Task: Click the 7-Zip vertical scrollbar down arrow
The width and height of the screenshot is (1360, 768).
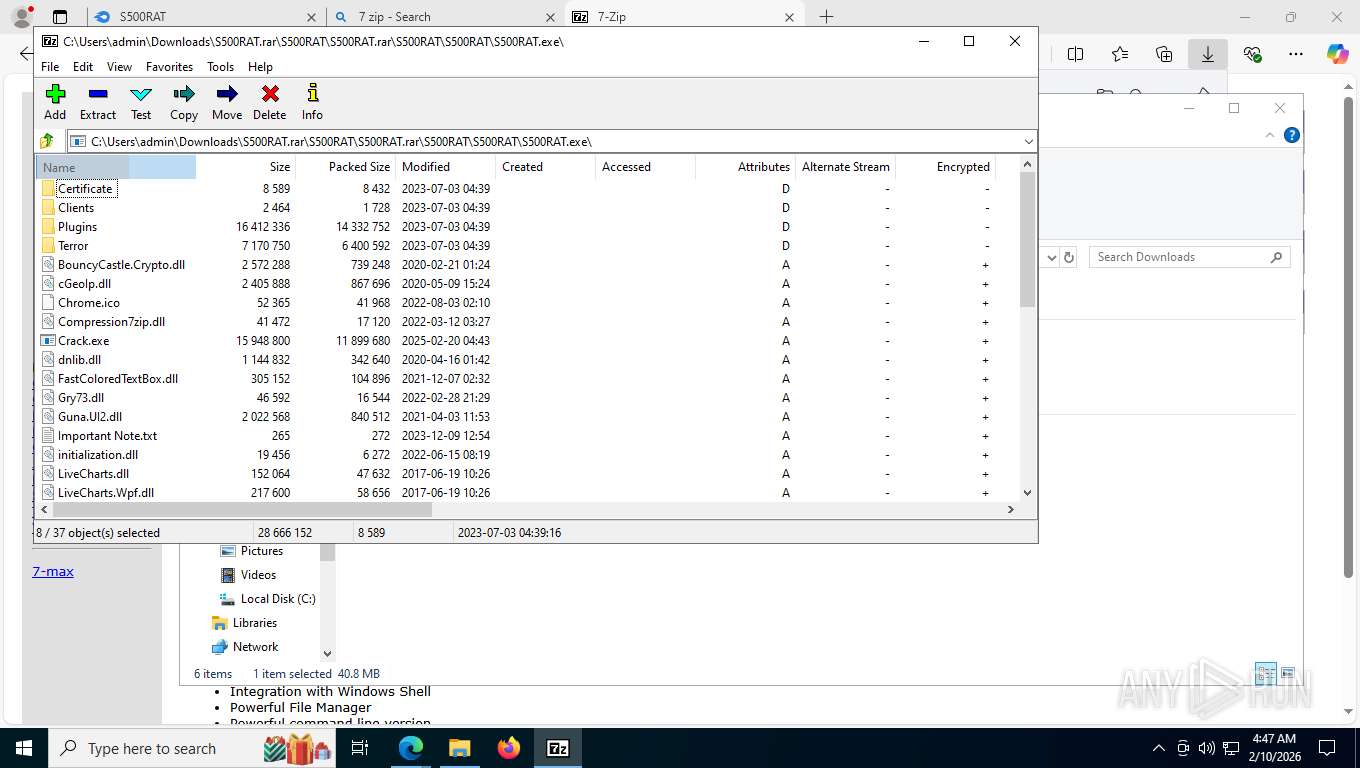Action: pos(1027,493)
